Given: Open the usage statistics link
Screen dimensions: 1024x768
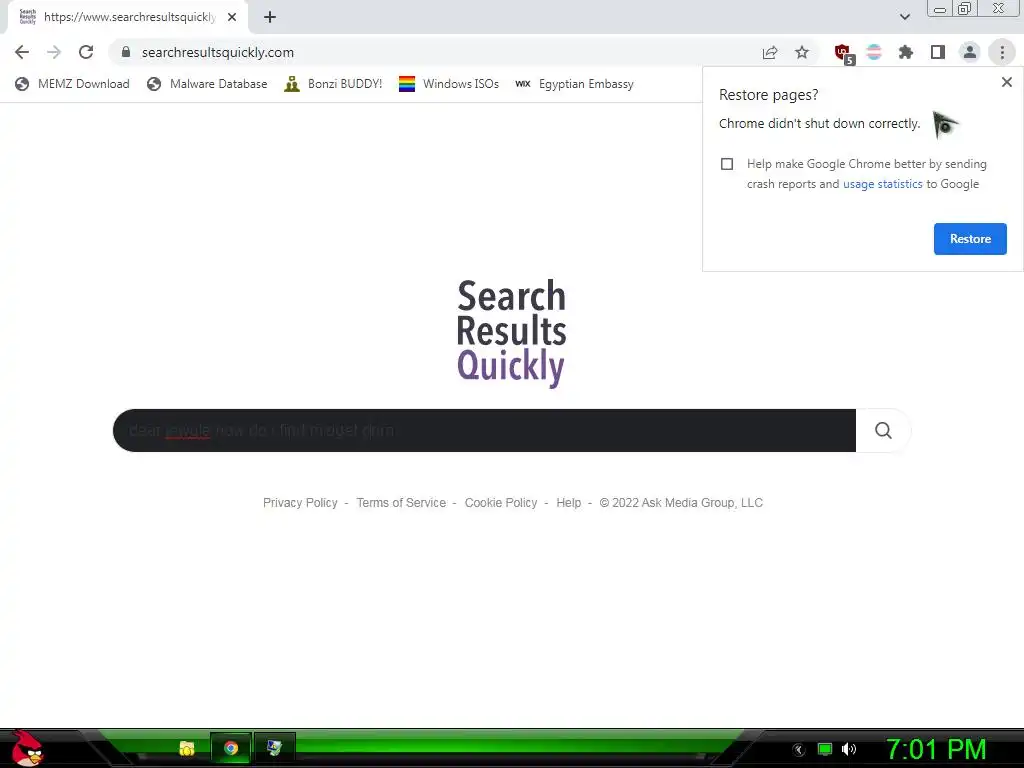Looking at the screenshot, I should tap(882, 184).
